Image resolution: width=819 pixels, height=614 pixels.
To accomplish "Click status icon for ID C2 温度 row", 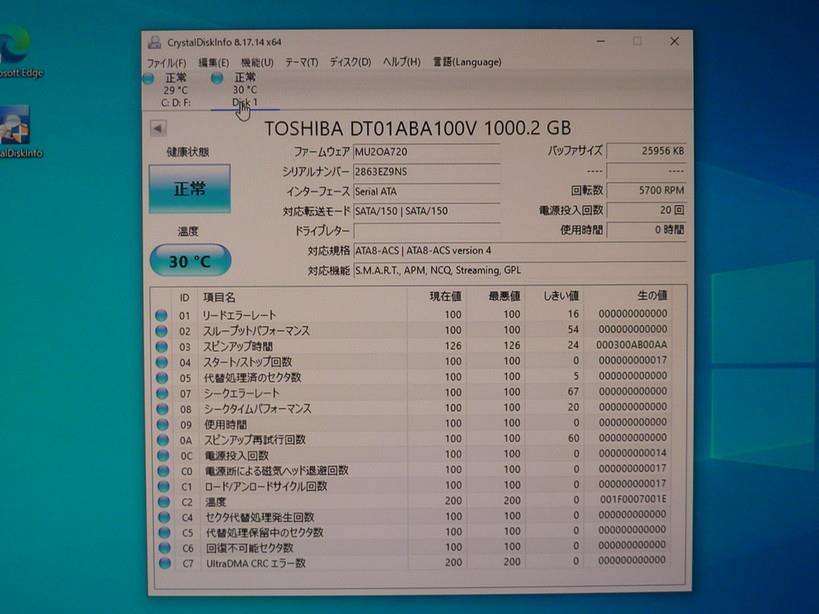I will pyautogui.click(x=164, y=502).
